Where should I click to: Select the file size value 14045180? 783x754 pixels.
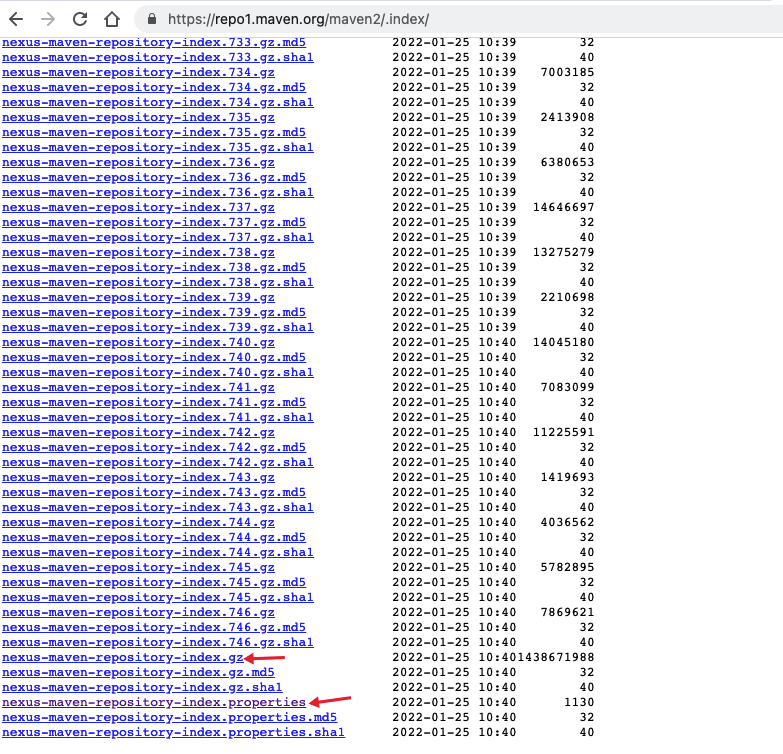(563, 343)
